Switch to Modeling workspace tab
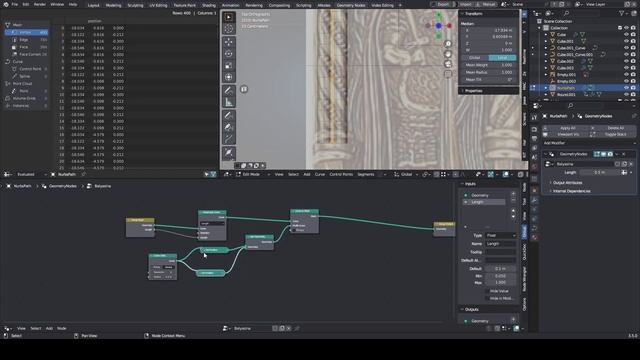640x360 pixels. tap(113, 5)
